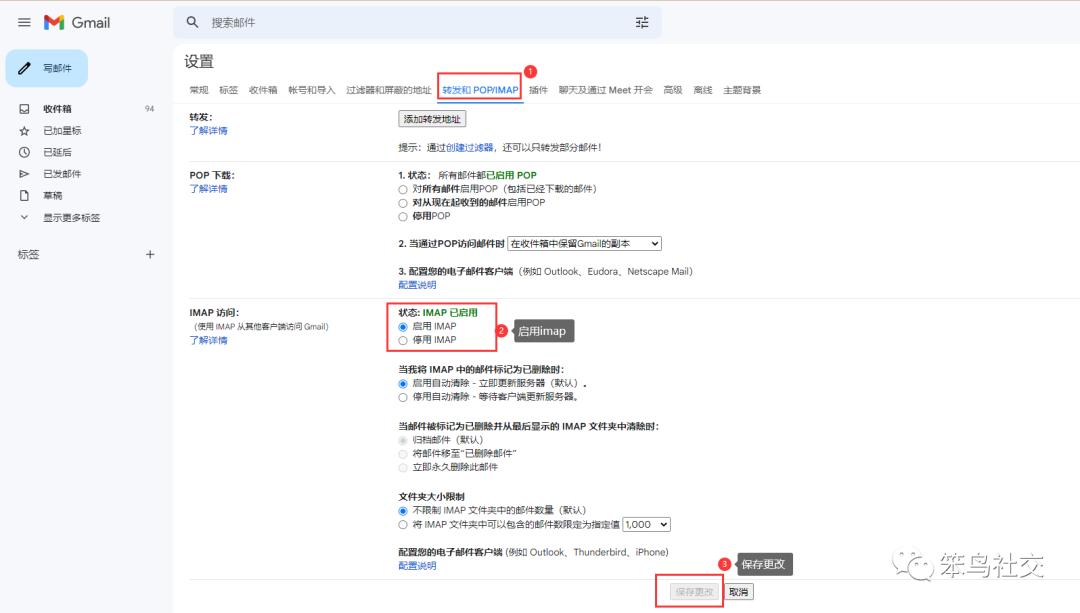1080x613 pixels.
Task: Switch to the 标签 settings tab
Action: (x=229, y=90)
